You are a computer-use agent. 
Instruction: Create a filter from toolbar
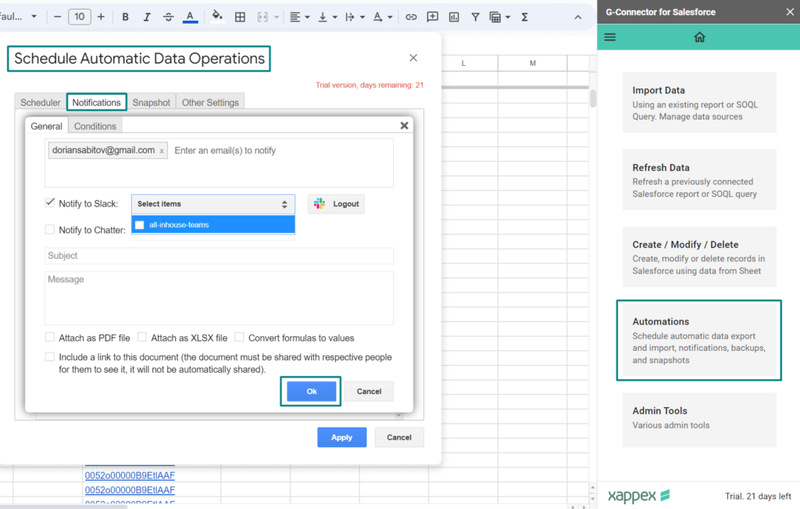tap(476, 17)
